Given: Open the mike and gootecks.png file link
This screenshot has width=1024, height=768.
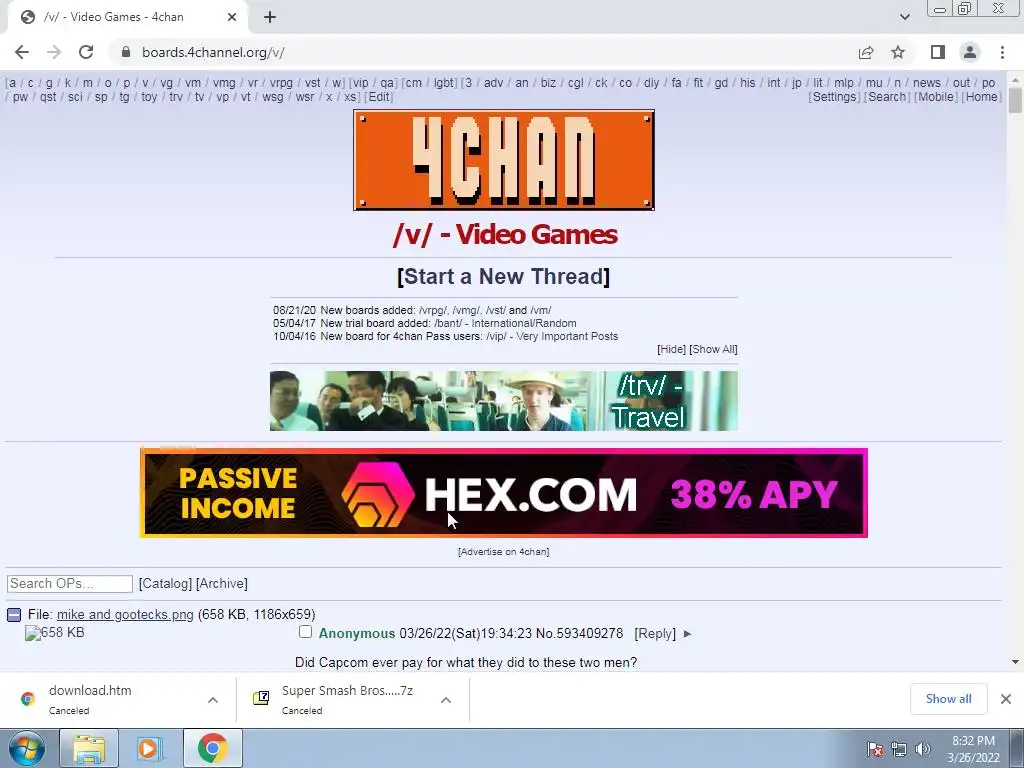Looking at the screenshot, I should point(125,615).
